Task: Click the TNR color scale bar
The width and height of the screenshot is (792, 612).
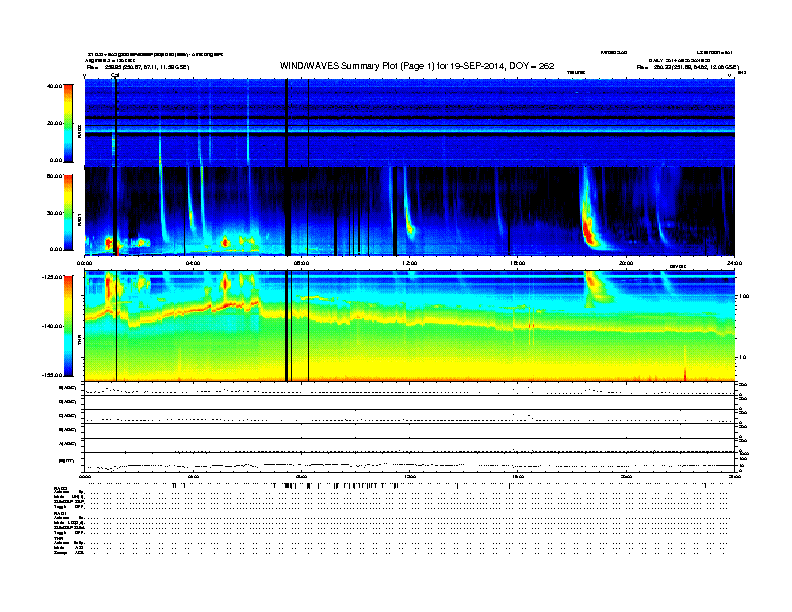Action: pyautogui.click(x=68, y=326)
